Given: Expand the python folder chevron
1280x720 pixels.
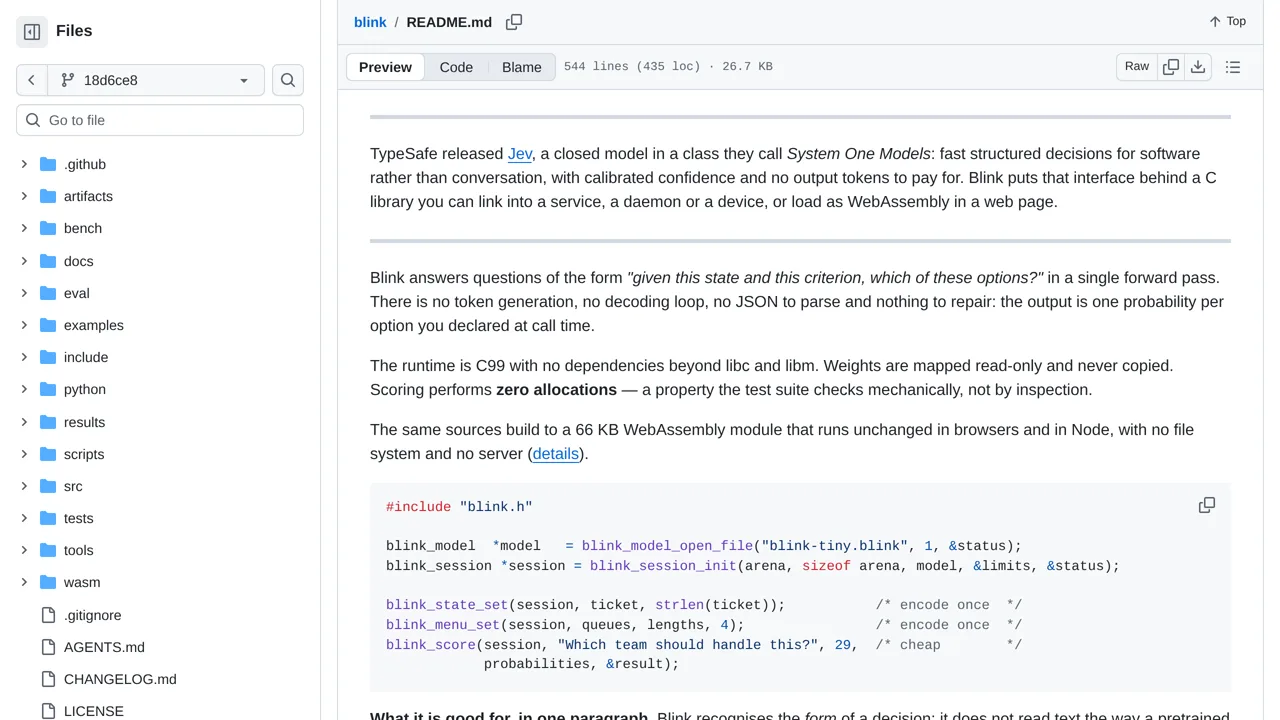Looking at the screenshot, I should [24, 389].
